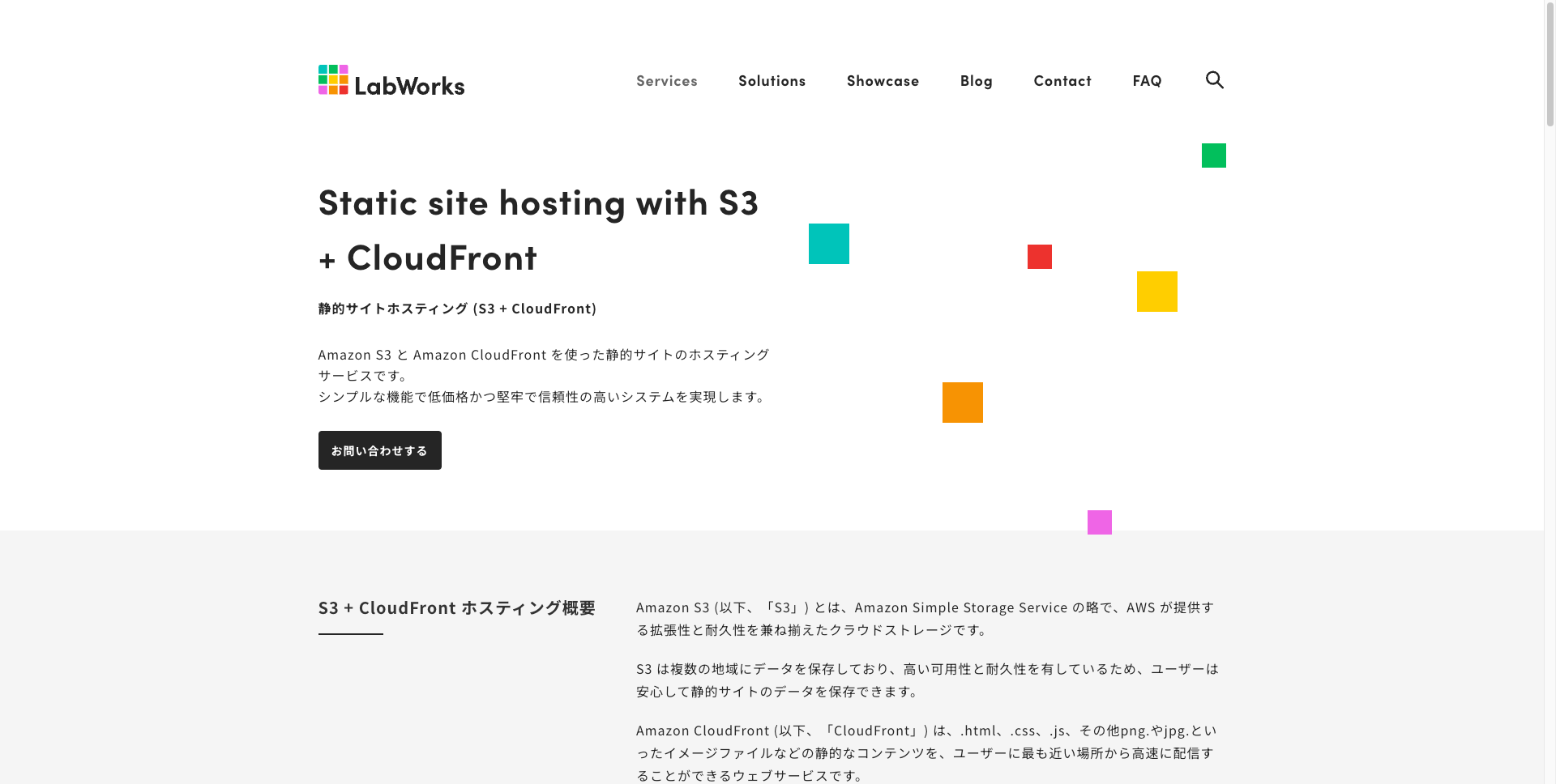Click the orange square below the hero text
Viewport: 1556px width, 784px height.
[962, 402]
